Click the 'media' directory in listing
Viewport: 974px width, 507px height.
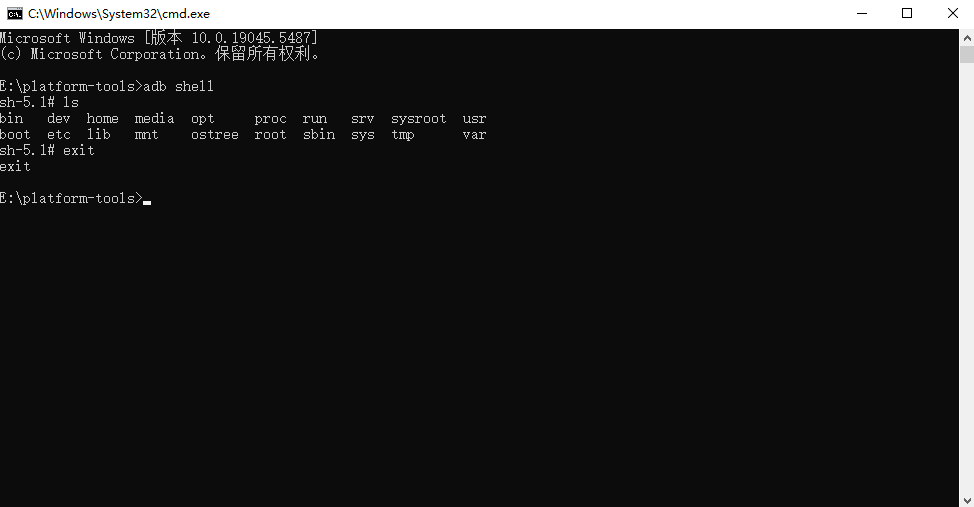pos(155,119)
